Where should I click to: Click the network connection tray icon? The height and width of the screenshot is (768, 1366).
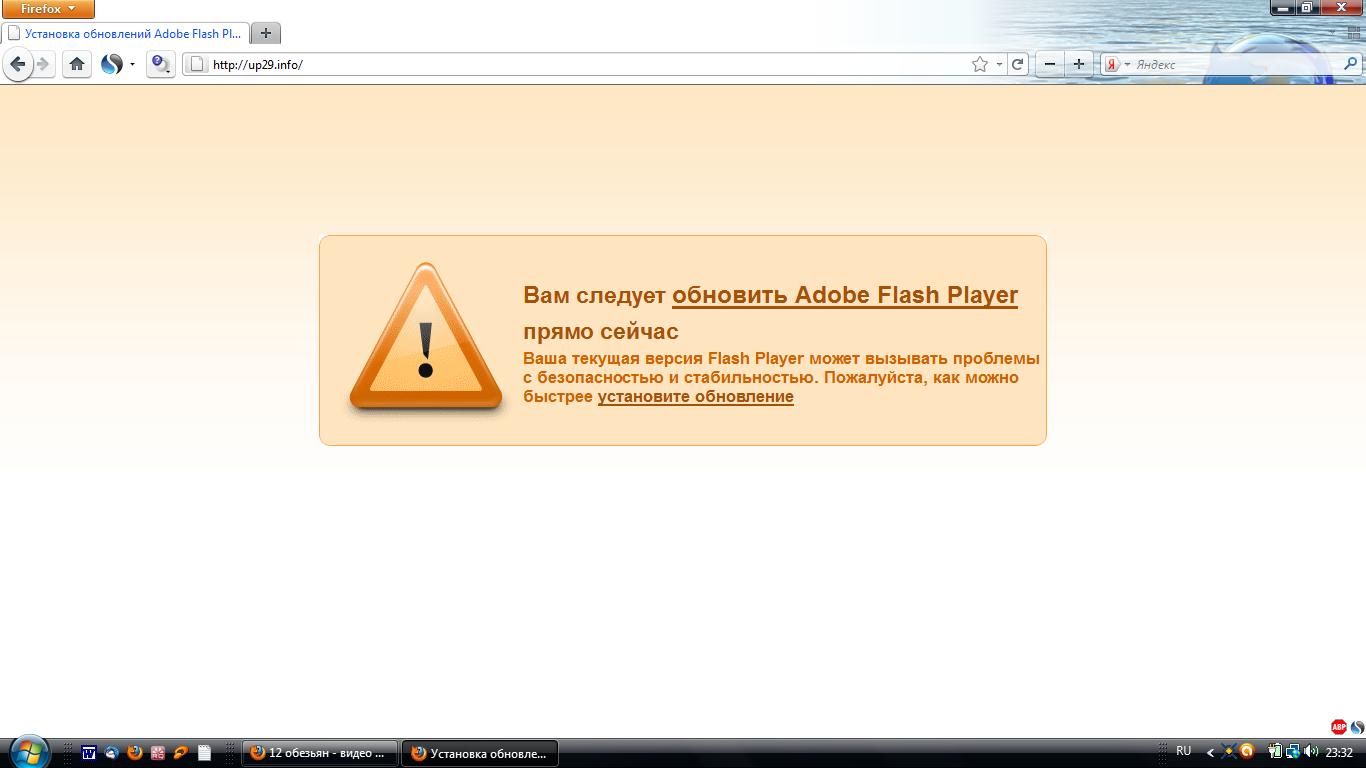(1292, 752)
